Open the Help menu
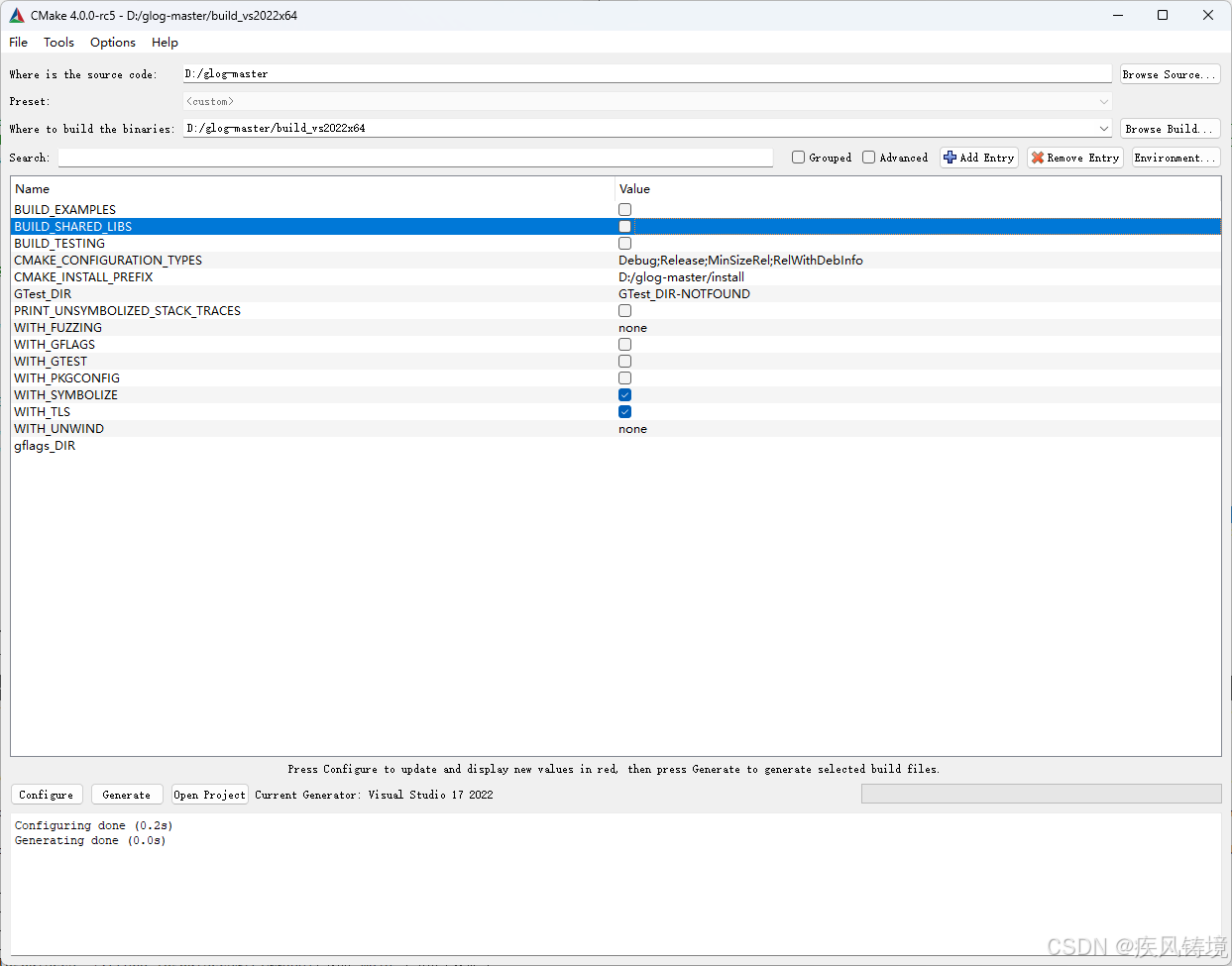The width and height of the screenshot is (1232, 966). tap(165, 43)
